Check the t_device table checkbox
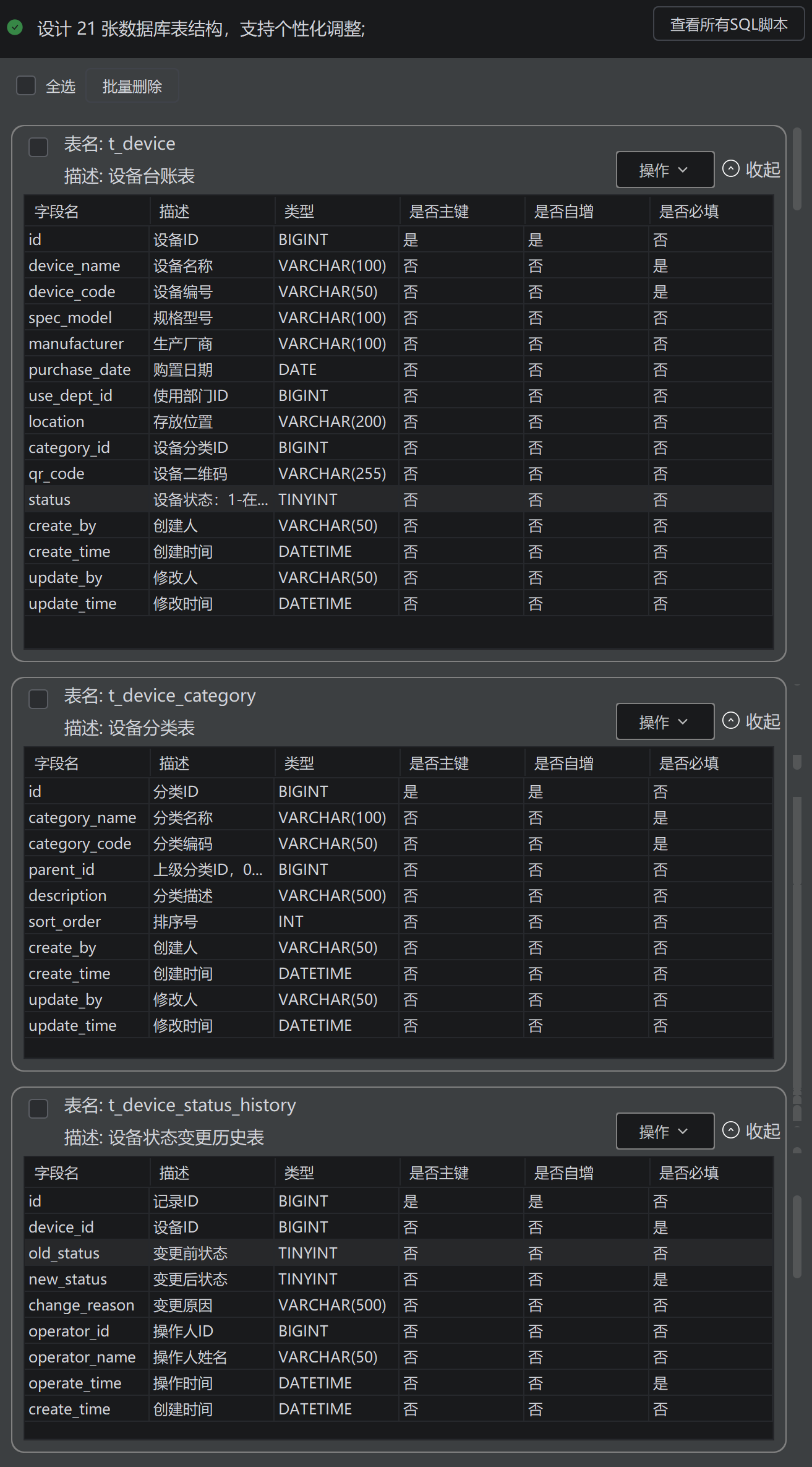Screen dimensions: 812x1467 point(38,147)
